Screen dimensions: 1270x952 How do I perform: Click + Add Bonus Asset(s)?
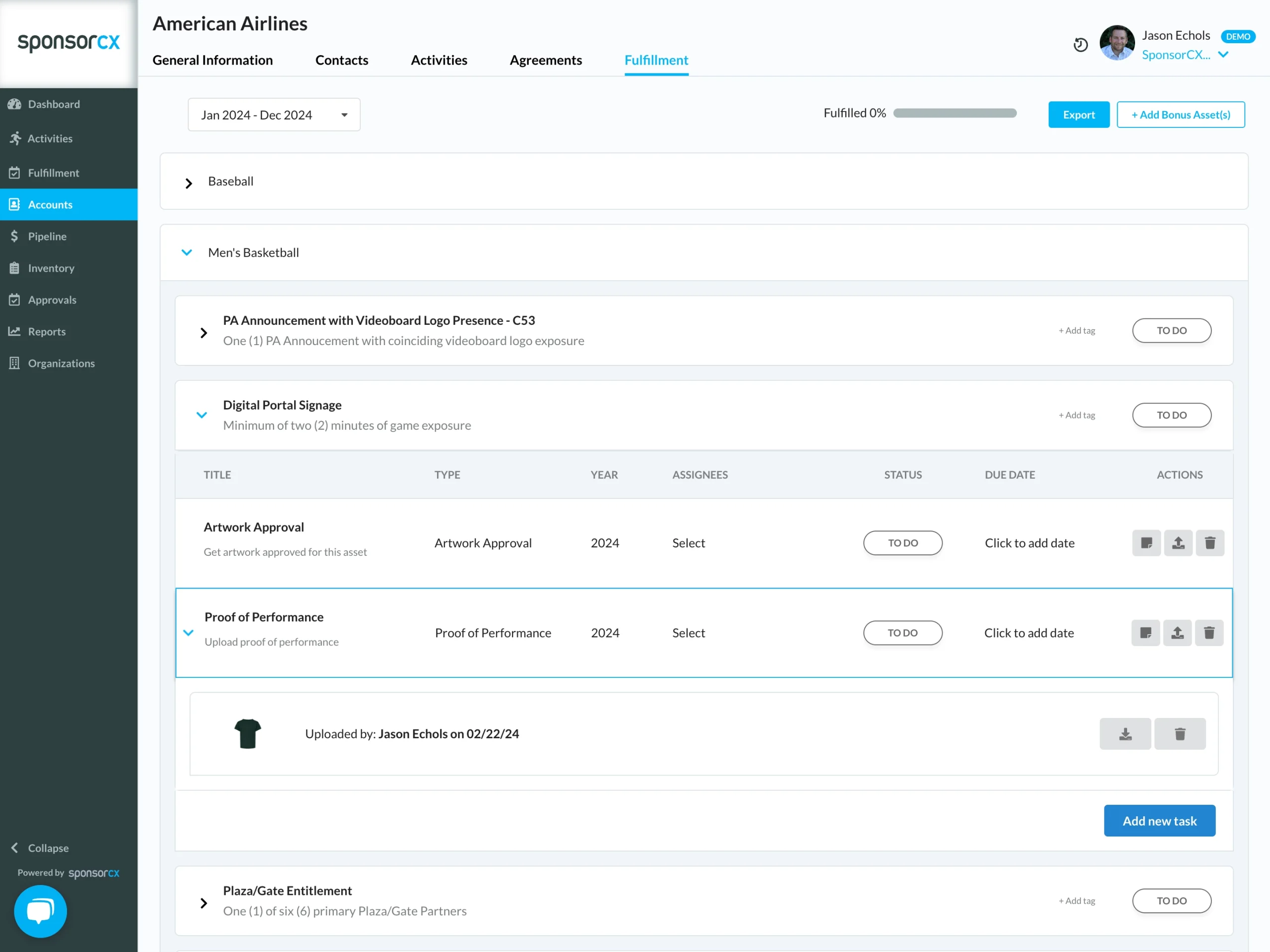(1180, 115)
